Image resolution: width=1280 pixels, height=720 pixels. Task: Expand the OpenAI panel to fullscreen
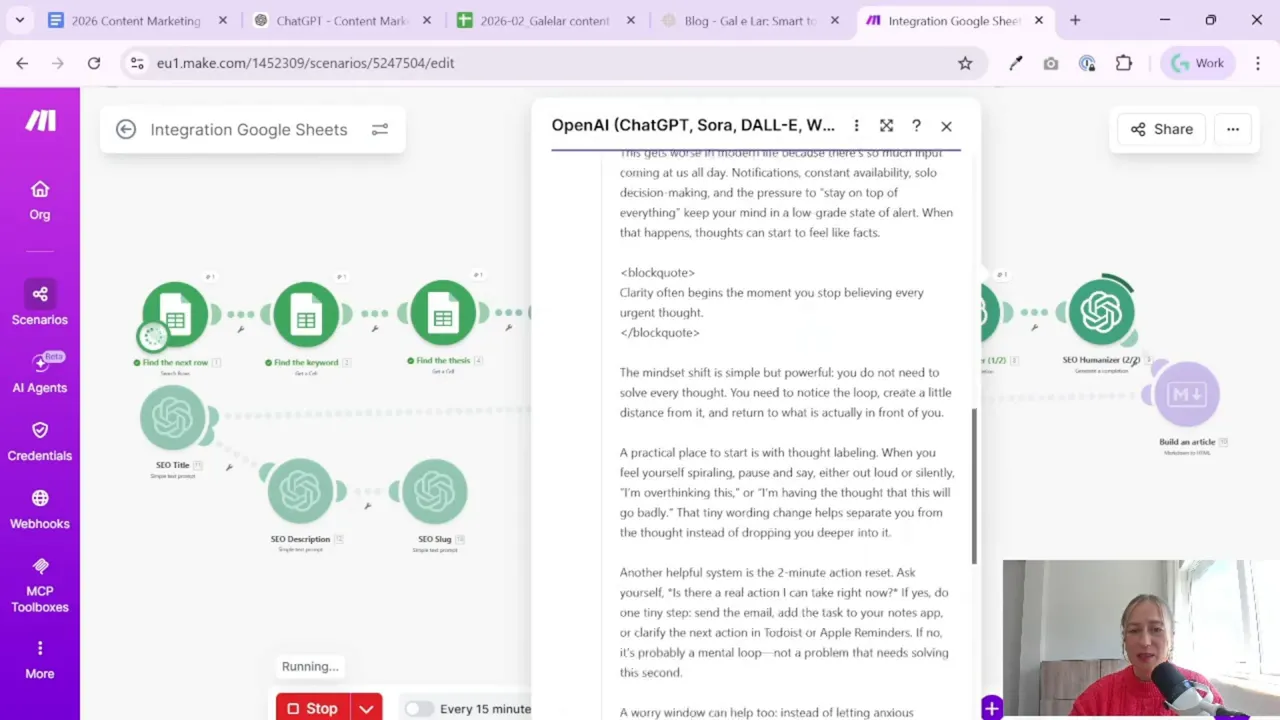tap(886, 125)
